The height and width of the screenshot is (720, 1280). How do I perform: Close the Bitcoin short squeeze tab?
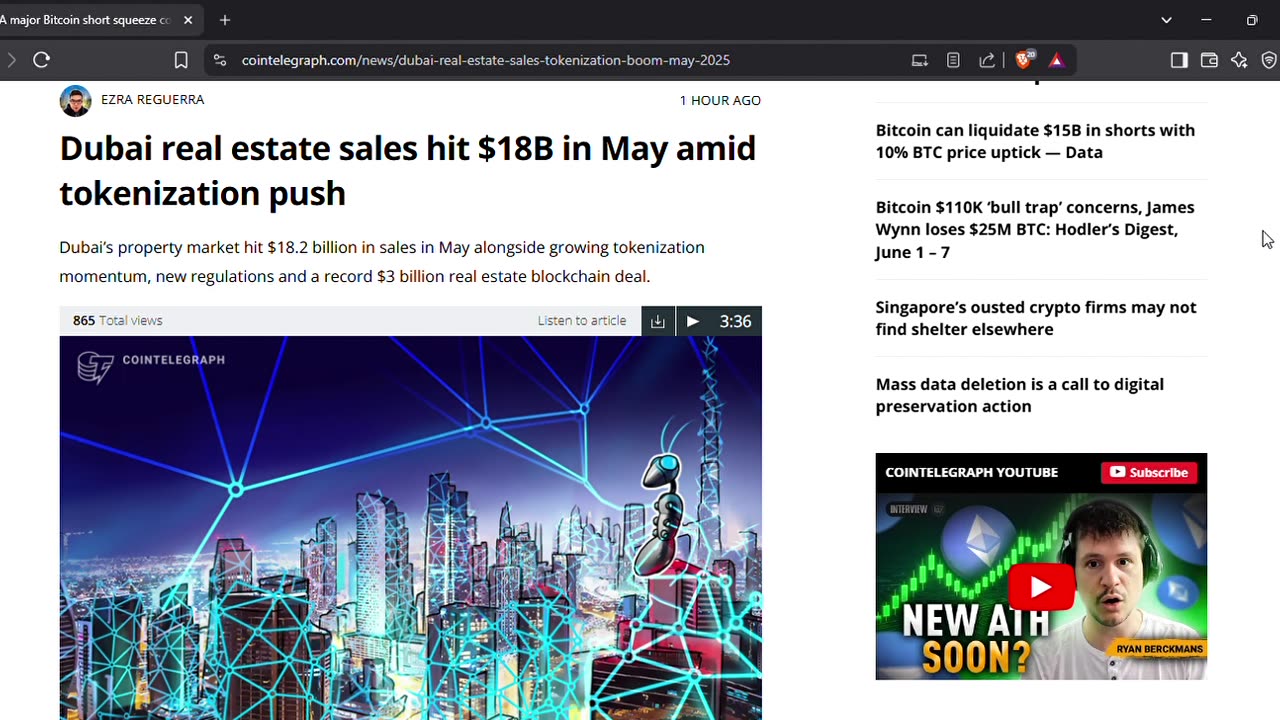point(188,20)
